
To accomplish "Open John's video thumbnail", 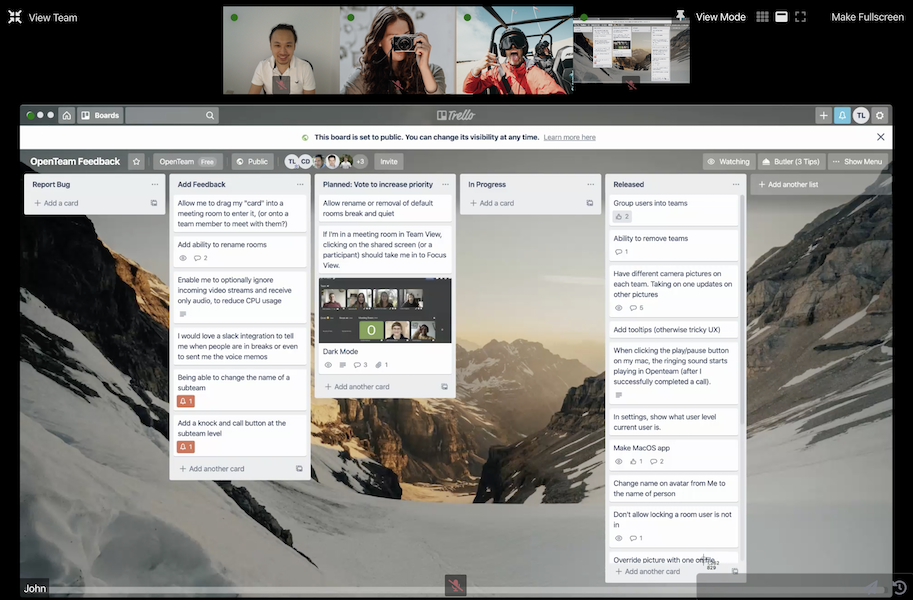I will [281, 50].
